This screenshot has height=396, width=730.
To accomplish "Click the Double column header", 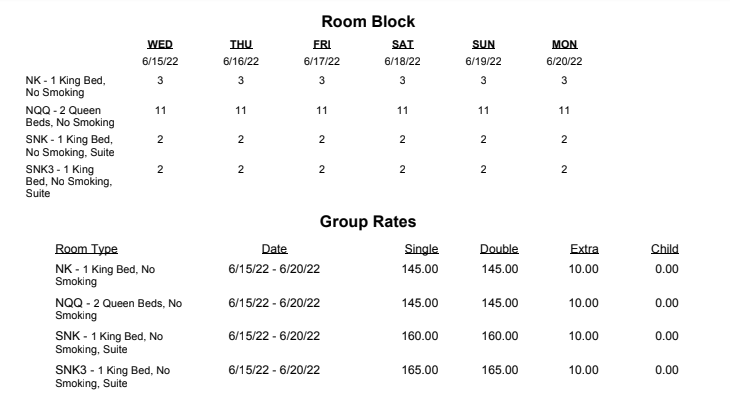I will (x=499, y=249).
